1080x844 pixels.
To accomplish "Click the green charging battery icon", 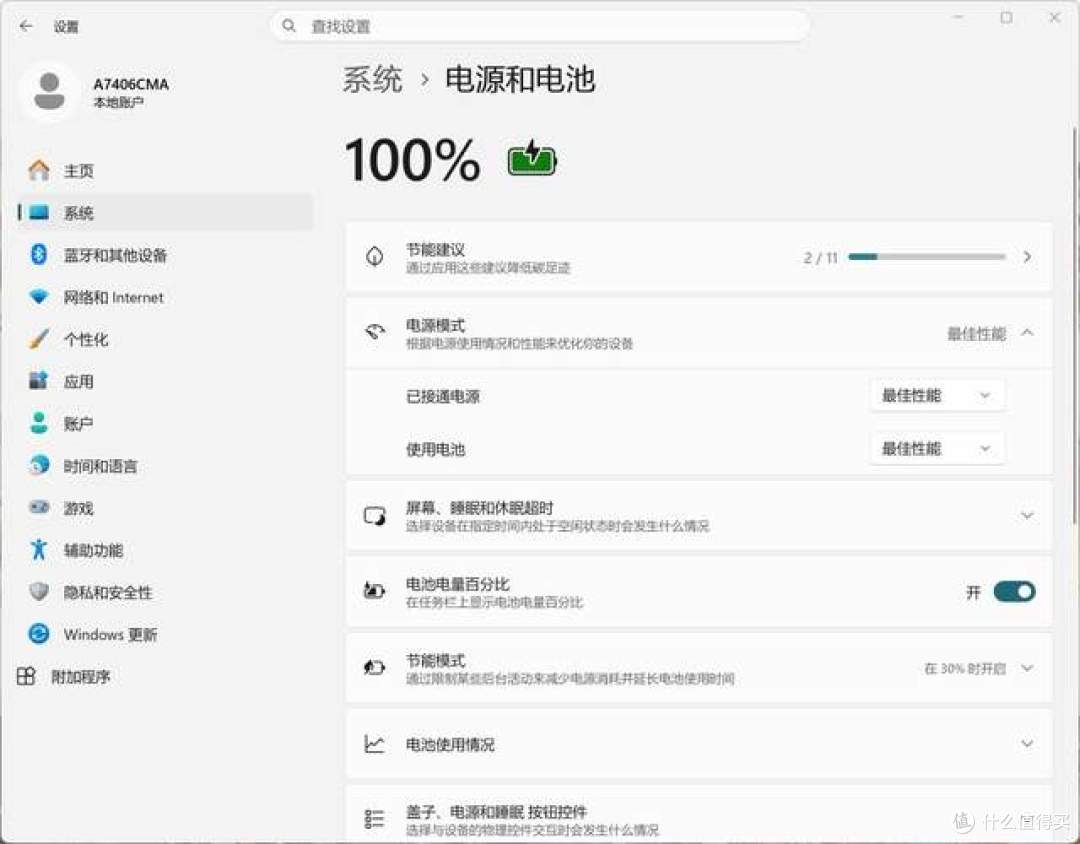I will (x=532, y=158).
